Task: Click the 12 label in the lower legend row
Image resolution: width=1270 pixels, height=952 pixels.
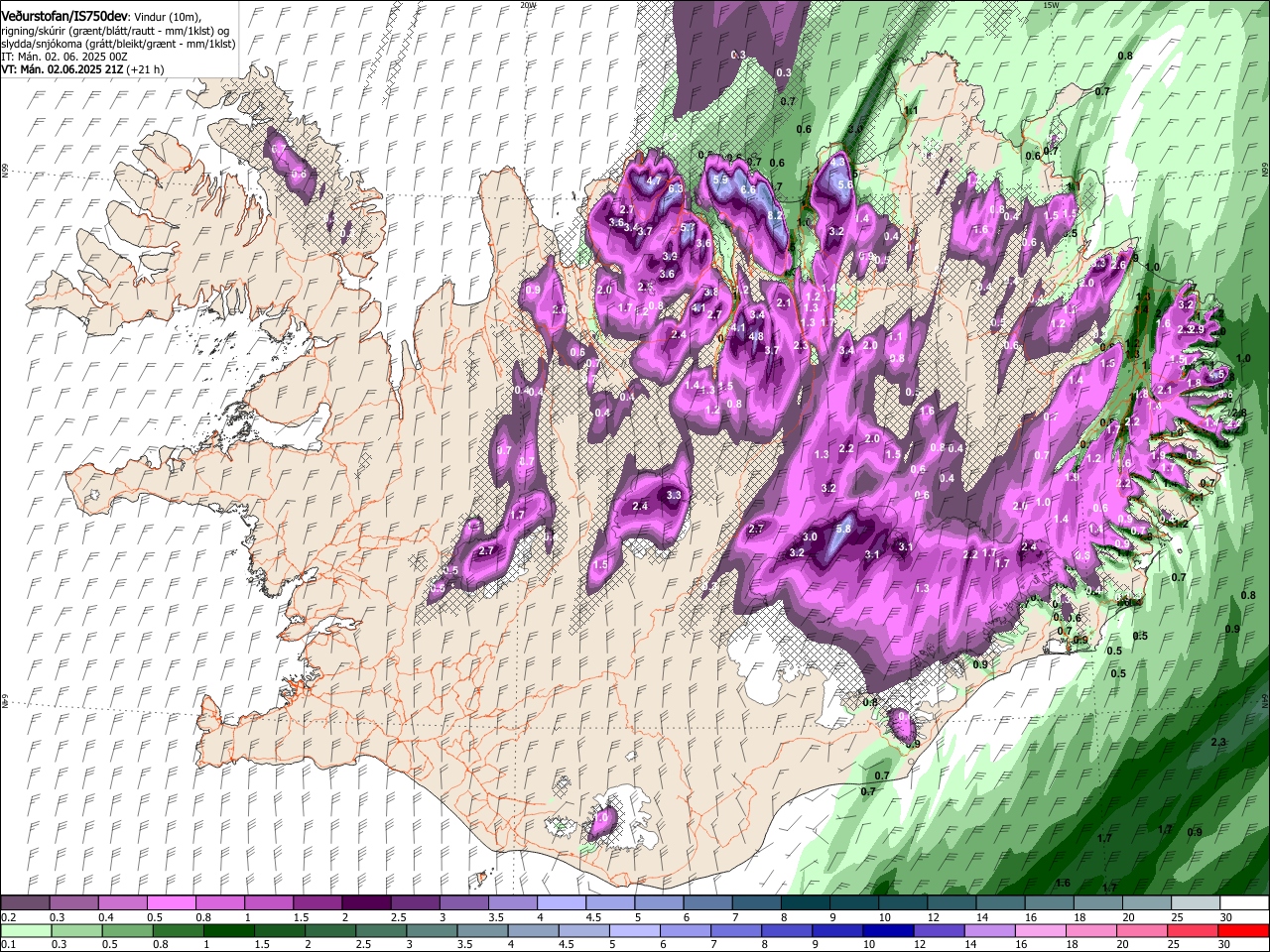Action: pyautogui.click(x=919, y=944)
